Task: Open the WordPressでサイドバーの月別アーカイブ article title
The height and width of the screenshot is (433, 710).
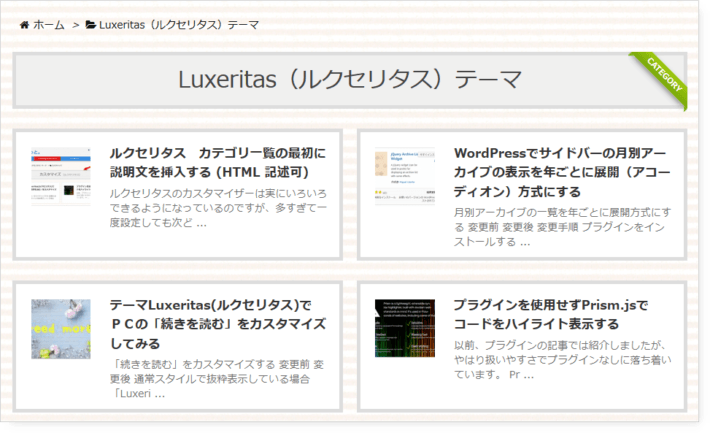Action: [562, 172]
